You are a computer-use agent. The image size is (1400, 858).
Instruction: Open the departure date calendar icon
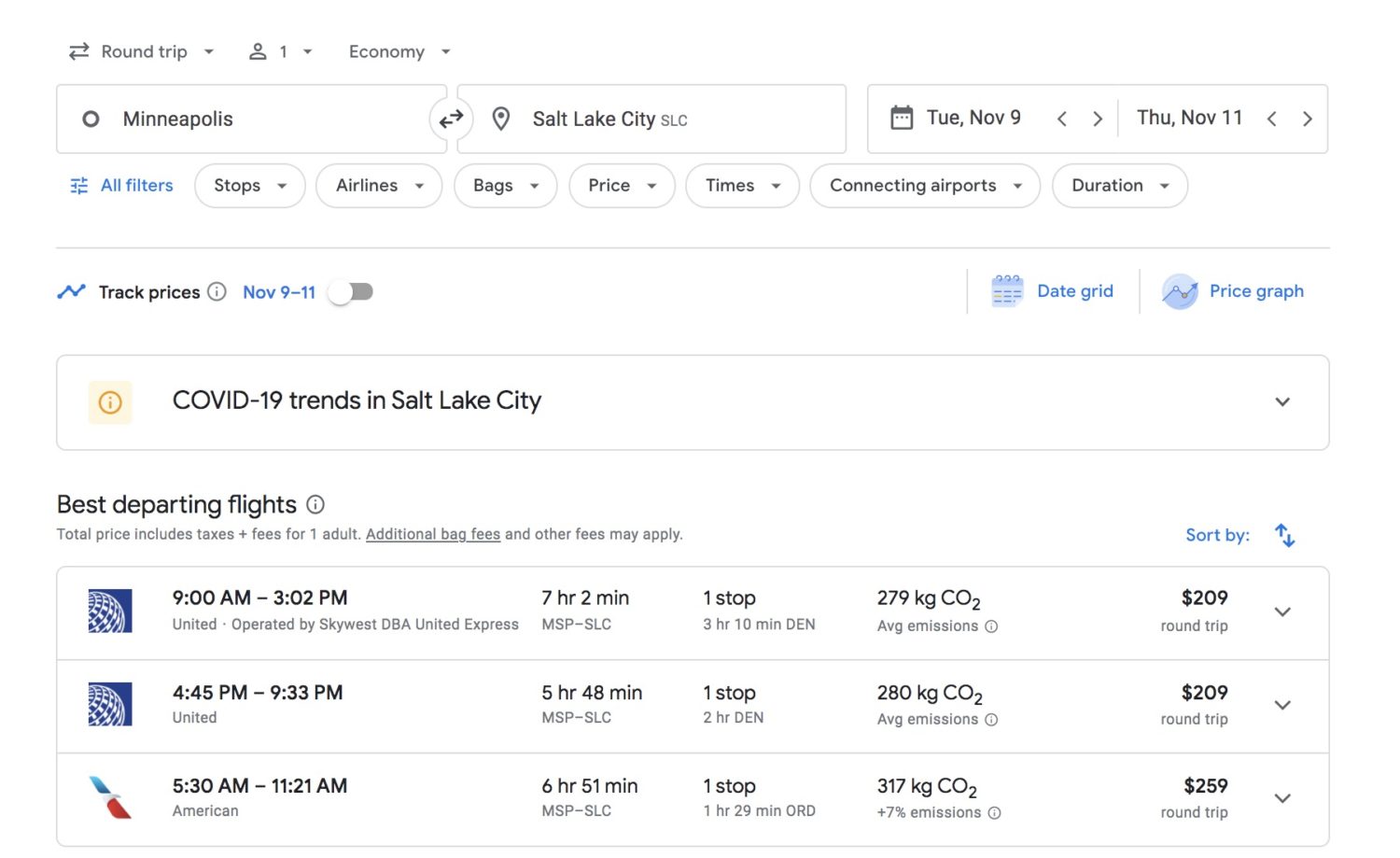(901, 118)
